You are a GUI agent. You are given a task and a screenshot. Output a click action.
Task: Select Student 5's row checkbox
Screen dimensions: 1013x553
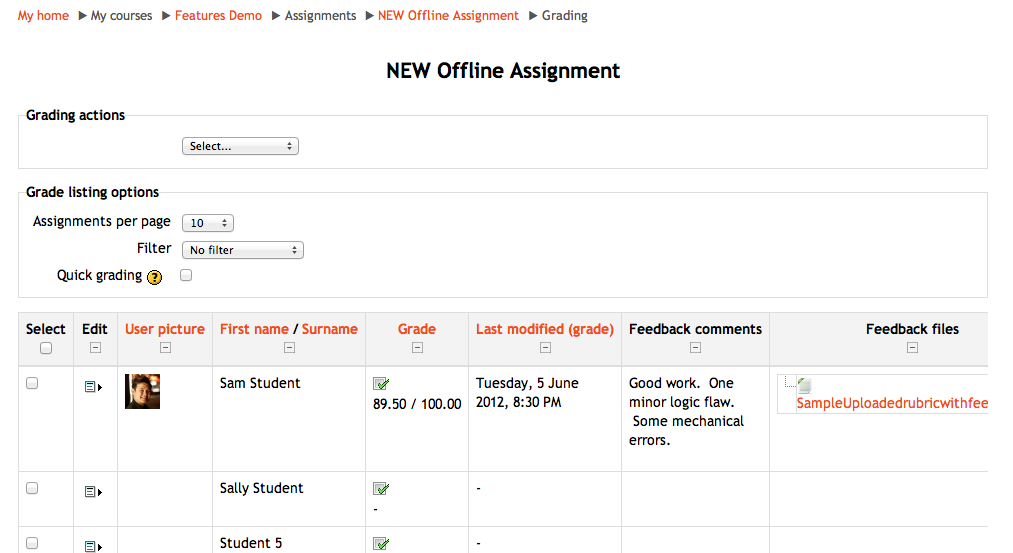(32, 543)
